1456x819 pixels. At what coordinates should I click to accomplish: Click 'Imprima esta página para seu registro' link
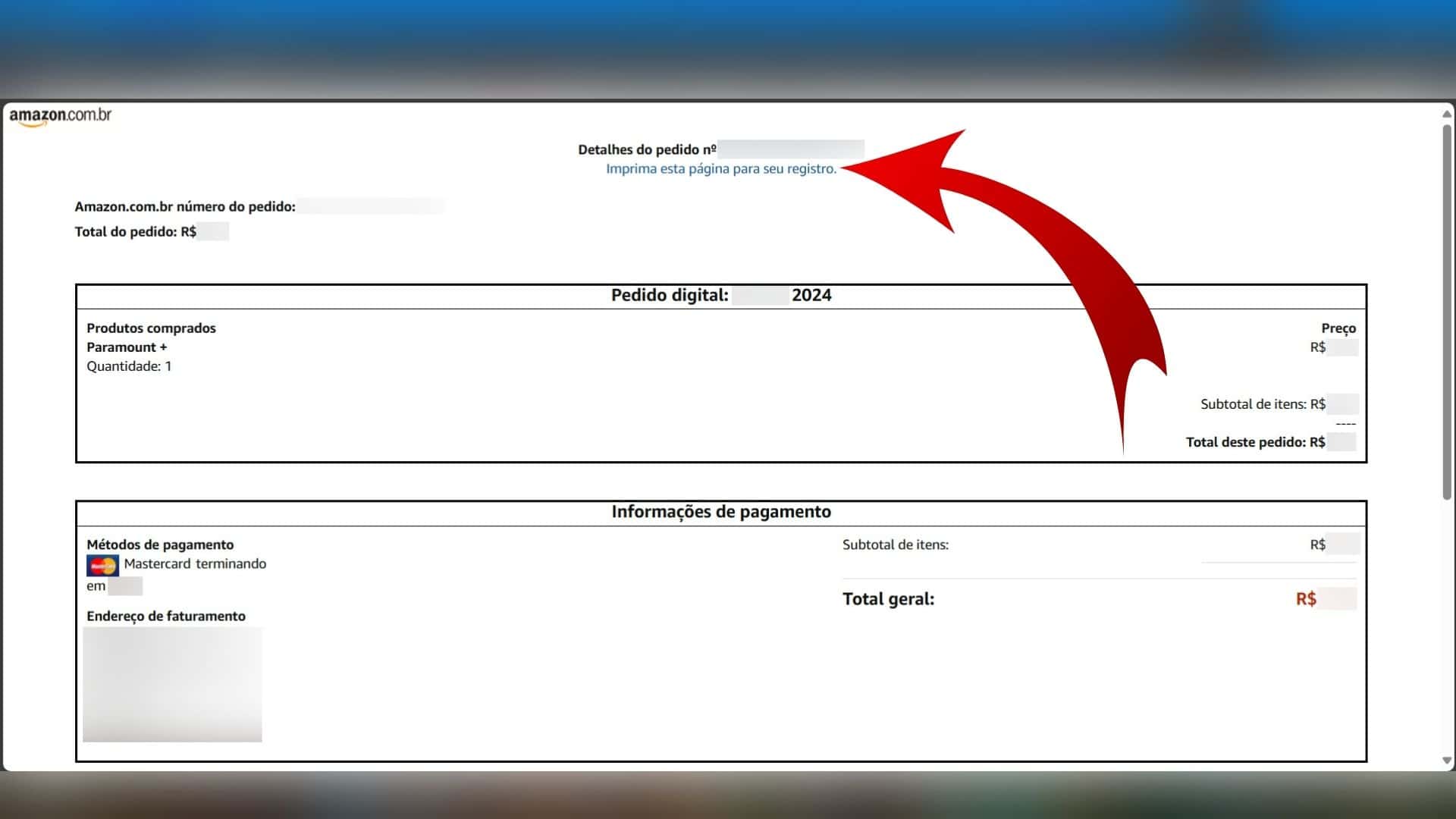click(721, 168)
